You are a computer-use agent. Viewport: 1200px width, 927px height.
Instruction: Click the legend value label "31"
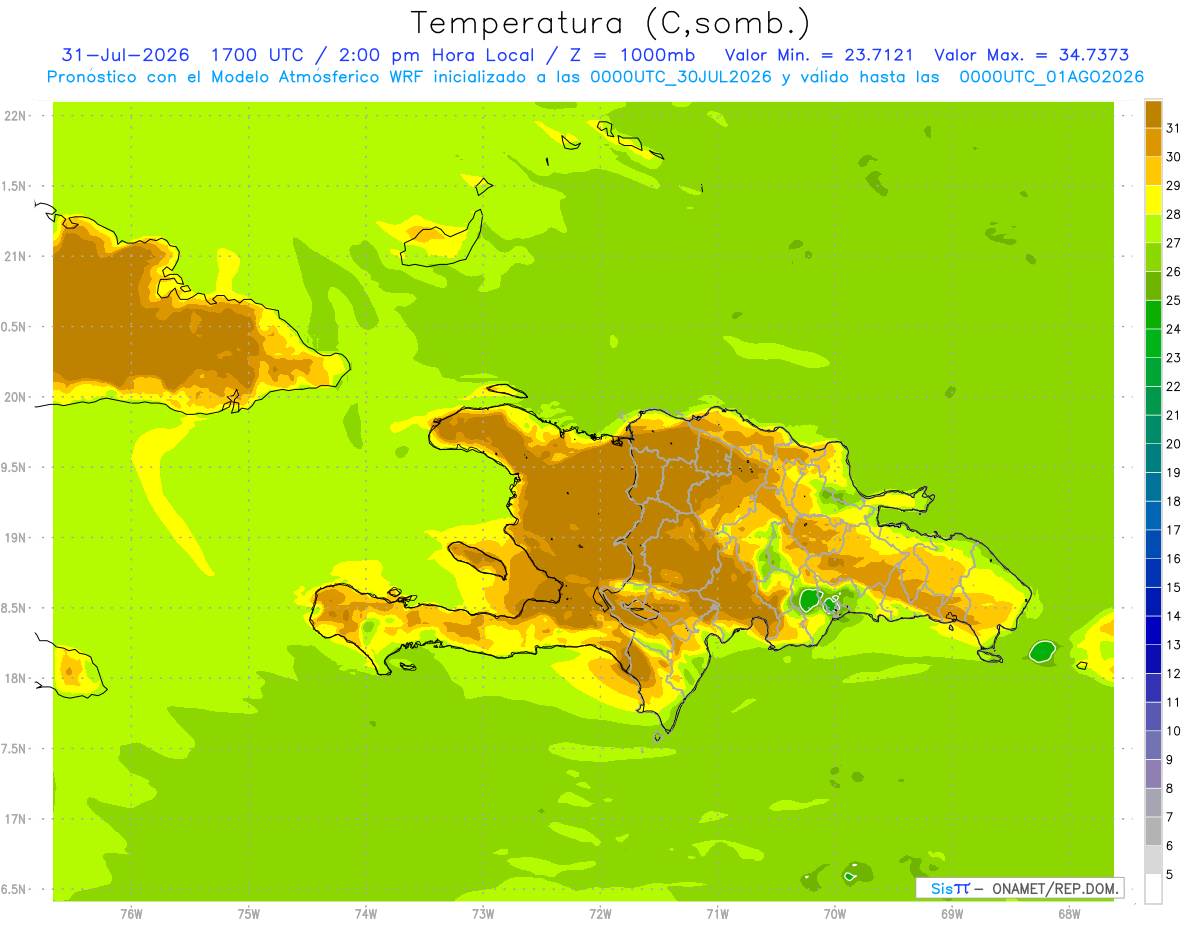pyautogui.click(x=1173, y=128)
